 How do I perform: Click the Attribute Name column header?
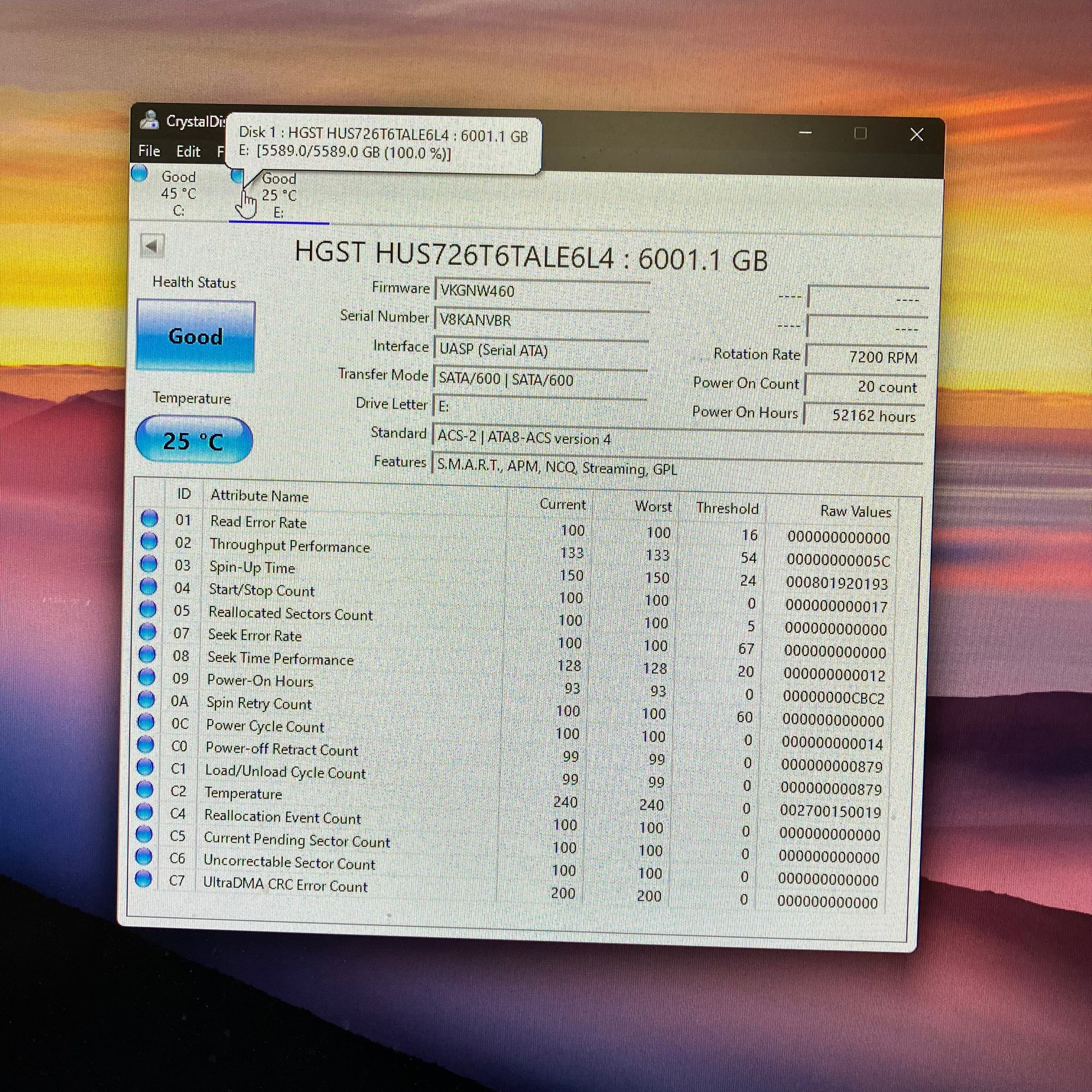pos(259,495)
